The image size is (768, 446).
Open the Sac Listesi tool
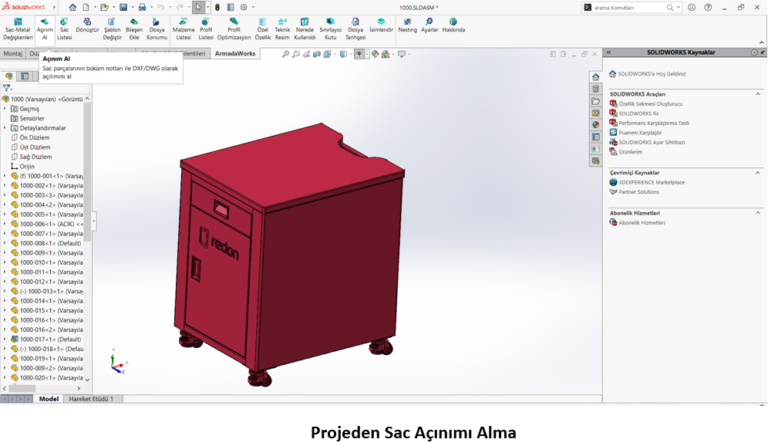64,26
